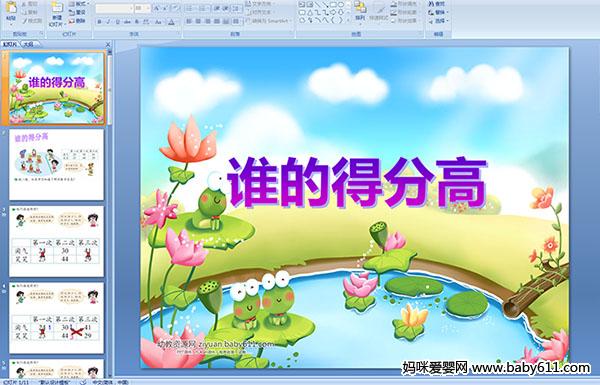This screenshot has height=385, width=600.
Task: Click the Paste clipboard icon
Action: [11, 8]
